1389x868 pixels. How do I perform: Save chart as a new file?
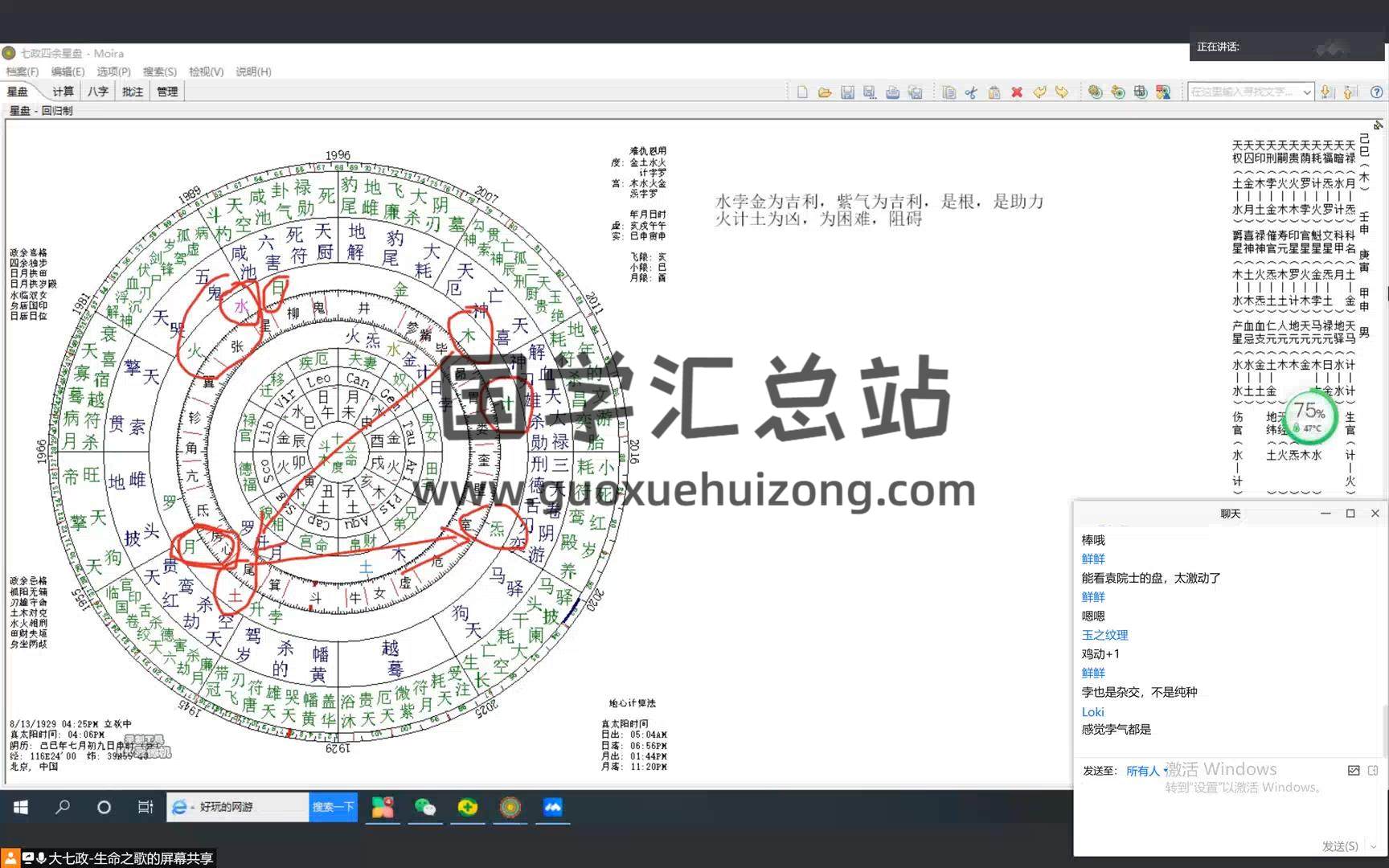pyautogui.click(x=870, y=92)
